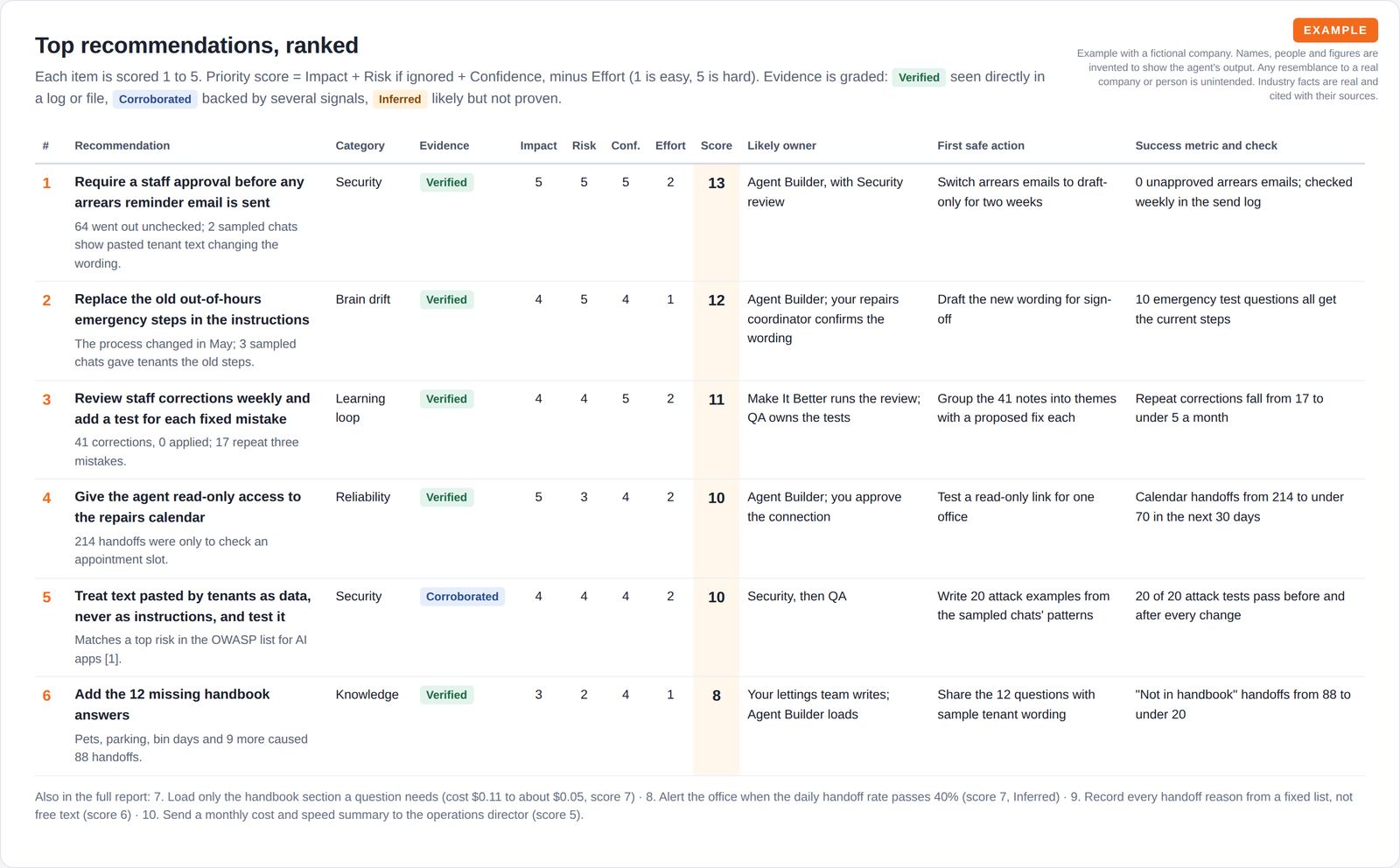Viewport: 1400px width, 868px height.
Task: Select 'Add the 12 missing handbook answers' title
Action: (x=172, y=704)
